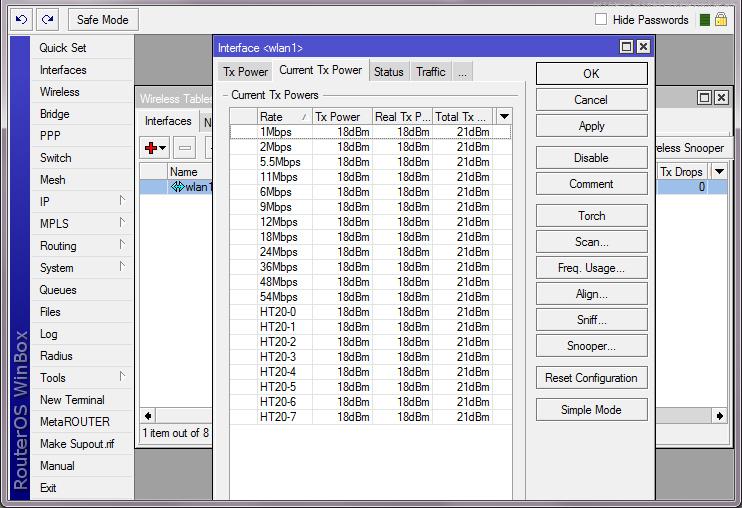The width and height of the screenshot is (742, 508).
Task: Show more tabs via ellipsis tab
Action: coord(462,72)
